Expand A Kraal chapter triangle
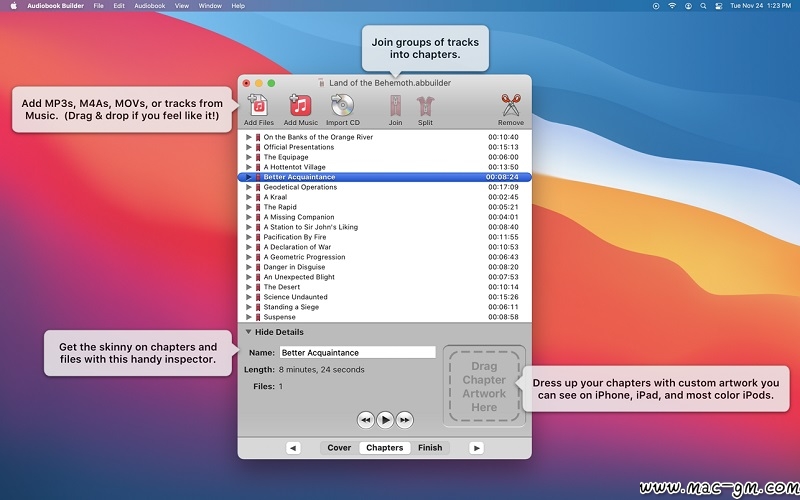Viewport: 800px width, 500px height. click(x=248, y=197)
